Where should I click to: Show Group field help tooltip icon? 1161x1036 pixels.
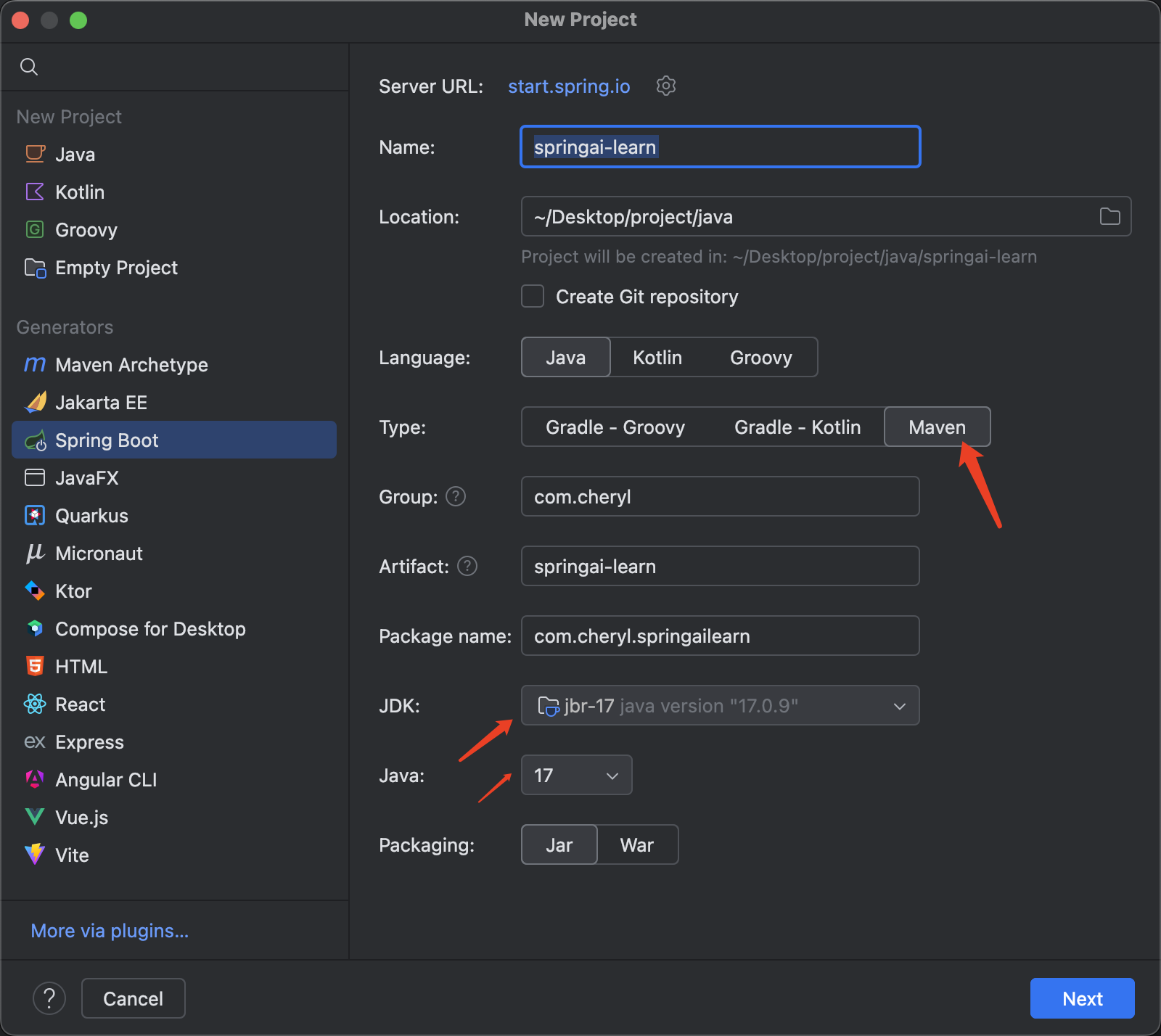[x=456, y=496]
